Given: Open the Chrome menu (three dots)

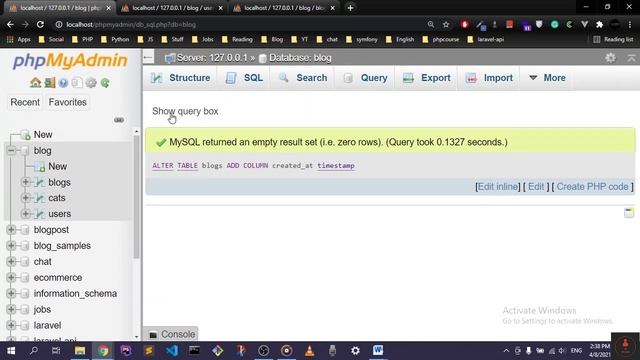Looking at the screenshot, I should [x=631, y=24].
